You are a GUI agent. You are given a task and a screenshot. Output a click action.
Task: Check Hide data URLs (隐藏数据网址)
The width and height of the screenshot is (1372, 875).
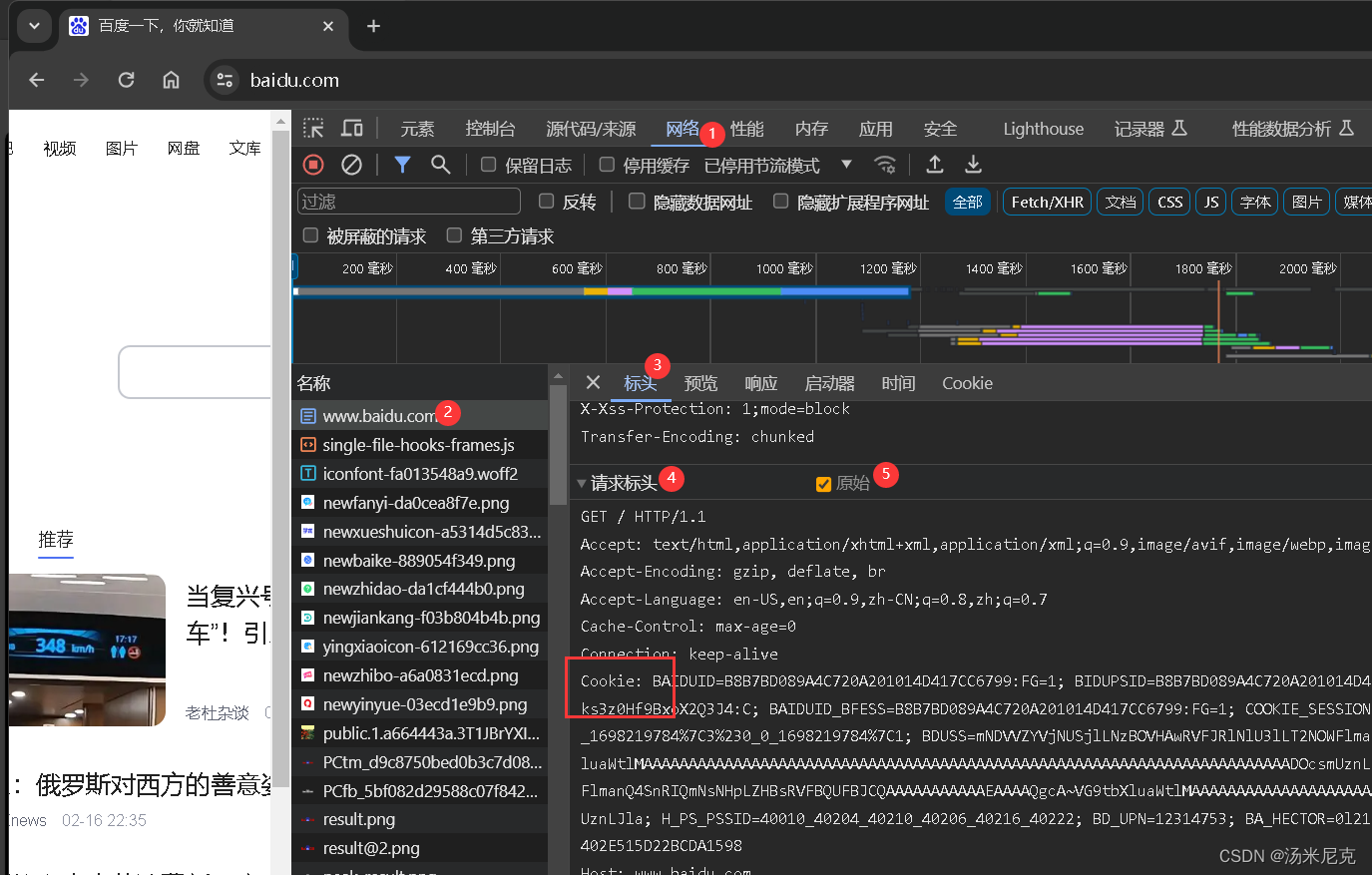click(637, 202)
